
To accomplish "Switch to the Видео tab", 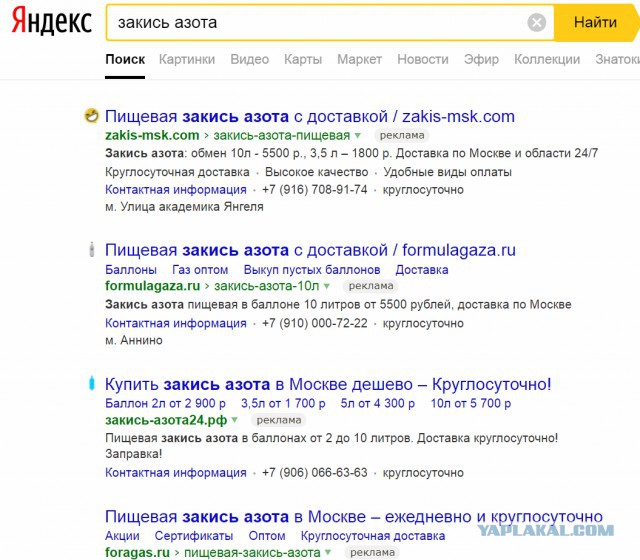I will tap(249, 60).
